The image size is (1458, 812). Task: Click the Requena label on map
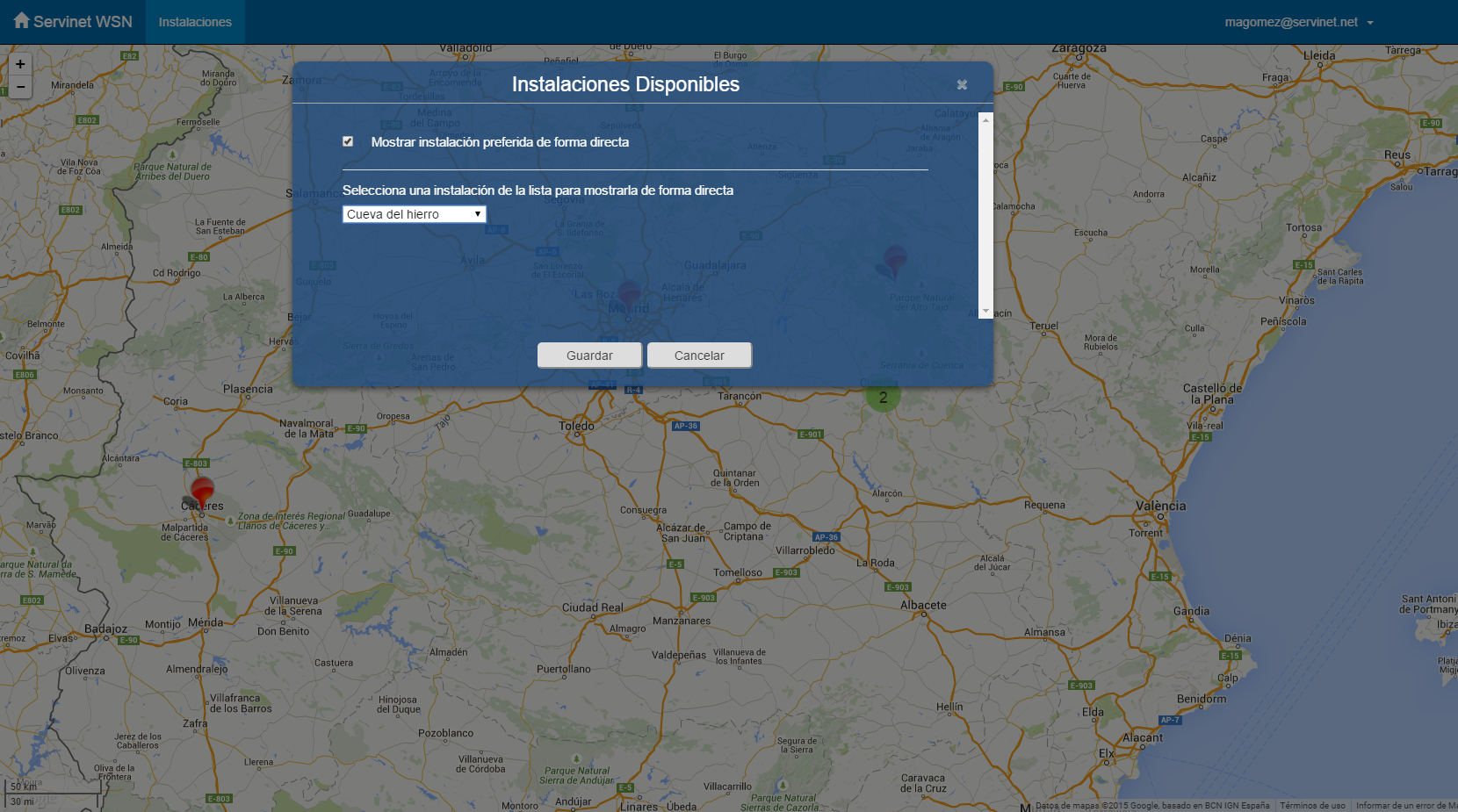point(1044,505)
